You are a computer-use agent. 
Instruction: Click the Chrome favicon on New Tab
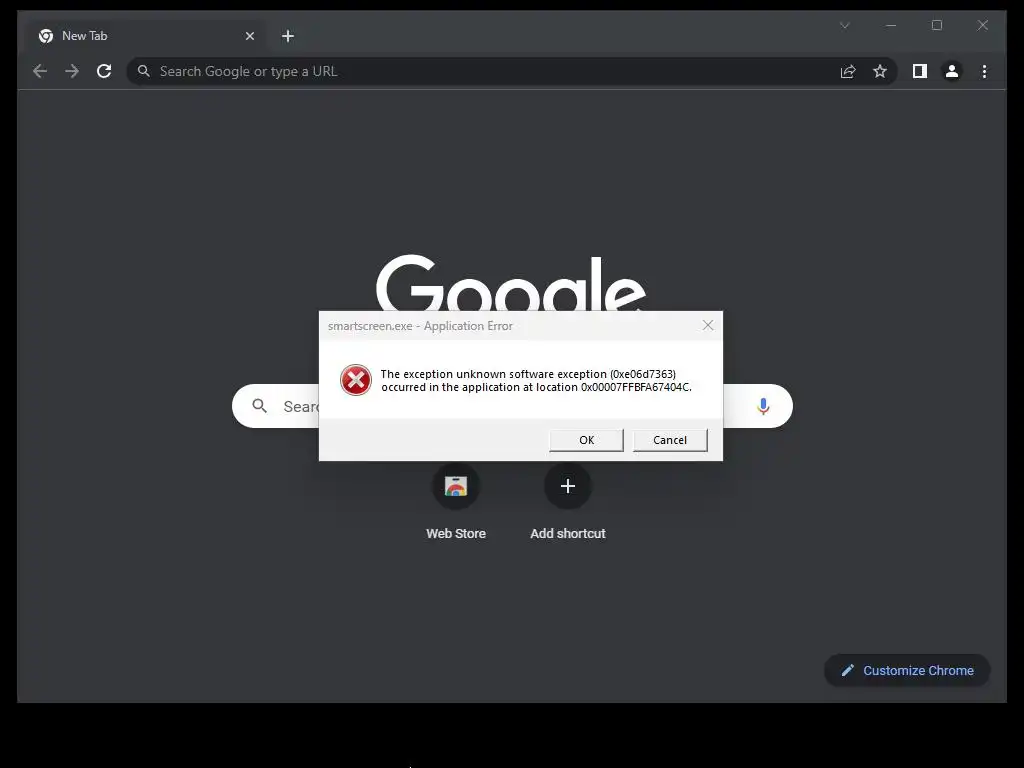coord(46,36)
